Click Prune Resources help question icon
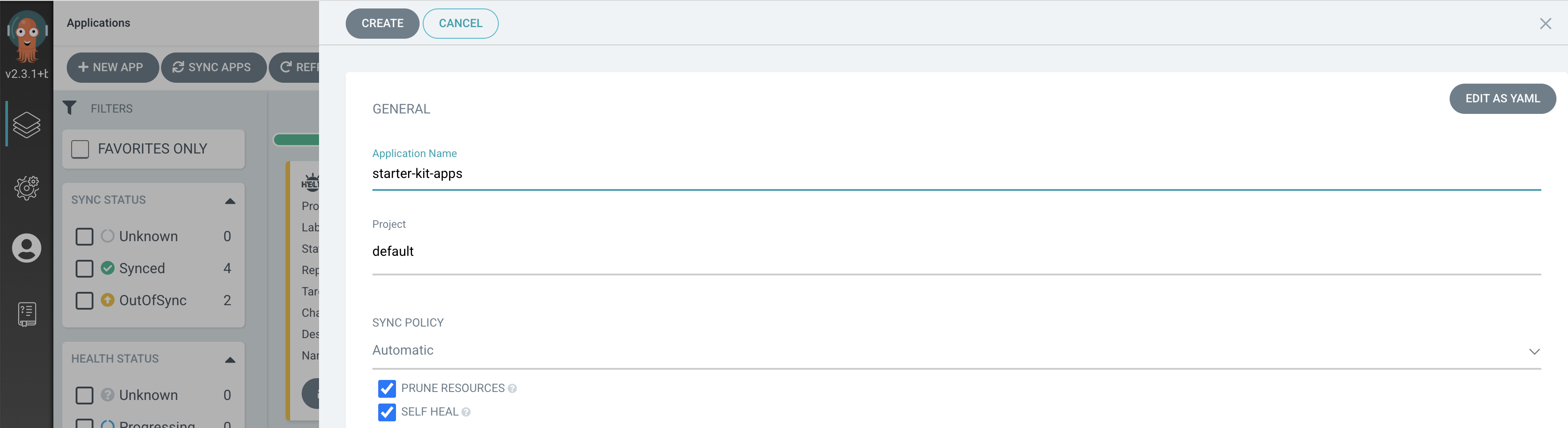This screenshot has height=428, width=1568. click(513, 389)
